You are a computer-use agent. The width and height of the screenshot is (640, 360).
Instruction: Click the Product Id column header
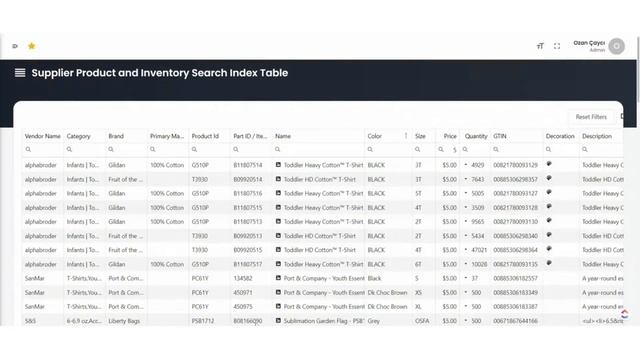pos(205,136)
